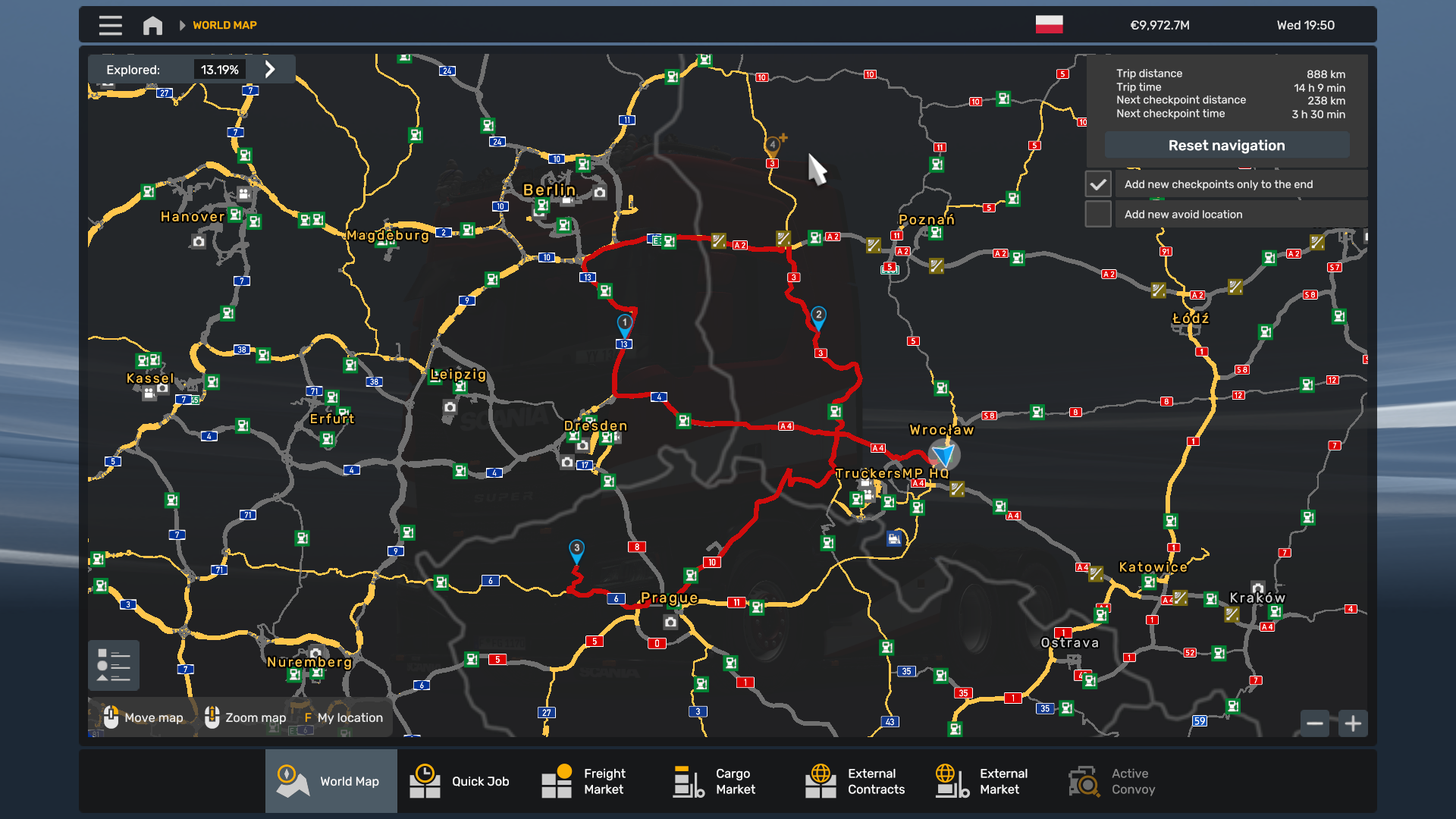The height and width of the screenshot is (819, 1456).
Task: Click the Poland flag icon
Action: [1049, 25]
